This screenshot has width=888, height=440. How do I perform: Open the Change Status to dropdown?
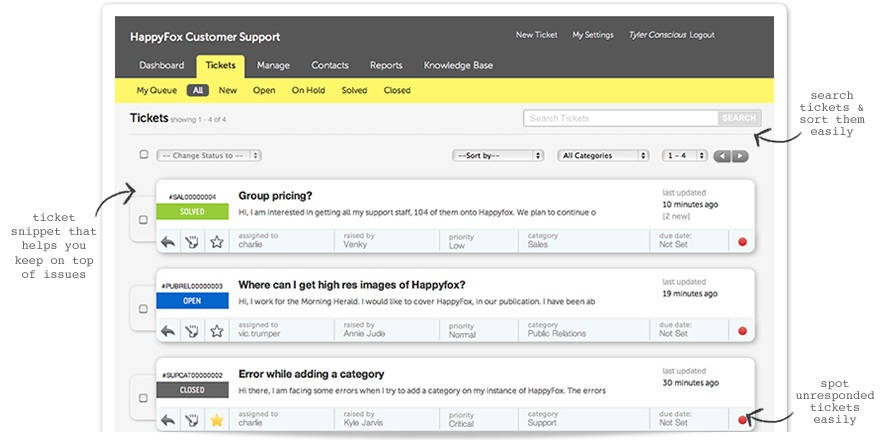pos(208,156)
